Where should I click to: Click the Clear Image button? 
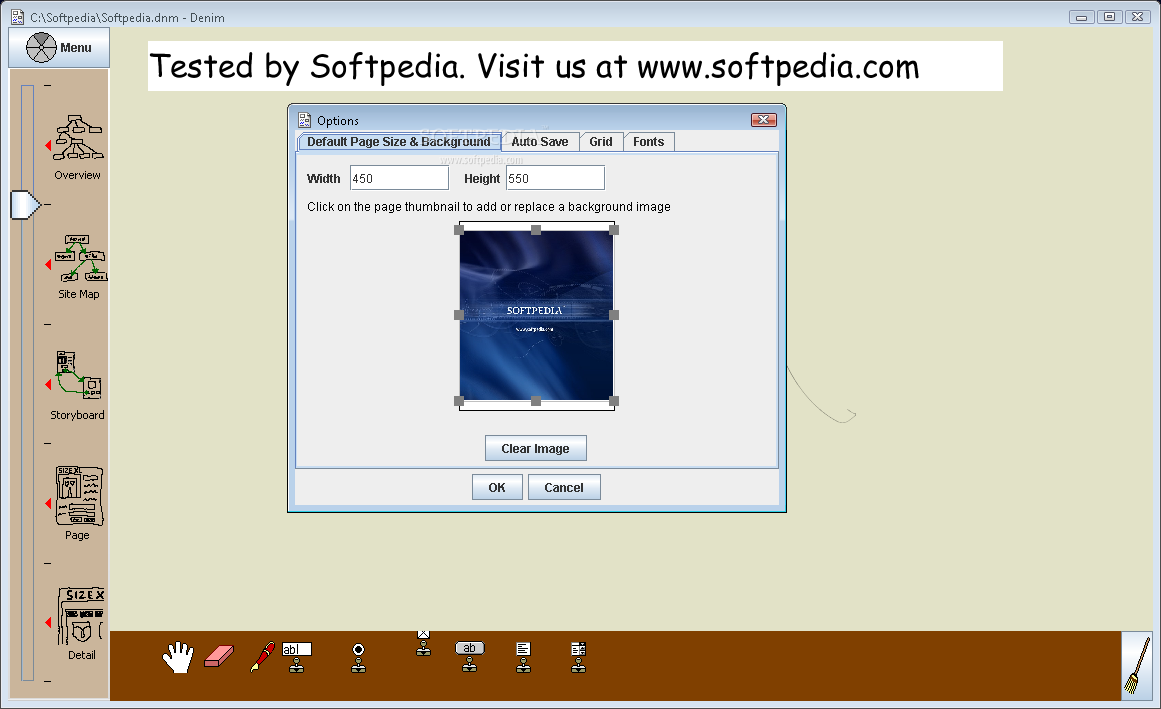point(535,448)
